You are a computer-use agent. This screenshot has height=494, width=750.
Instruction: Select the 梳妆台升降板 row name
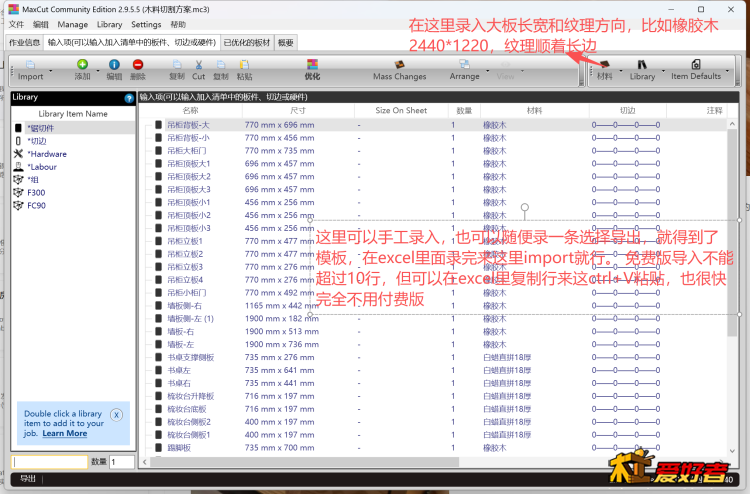pos(190,396)
